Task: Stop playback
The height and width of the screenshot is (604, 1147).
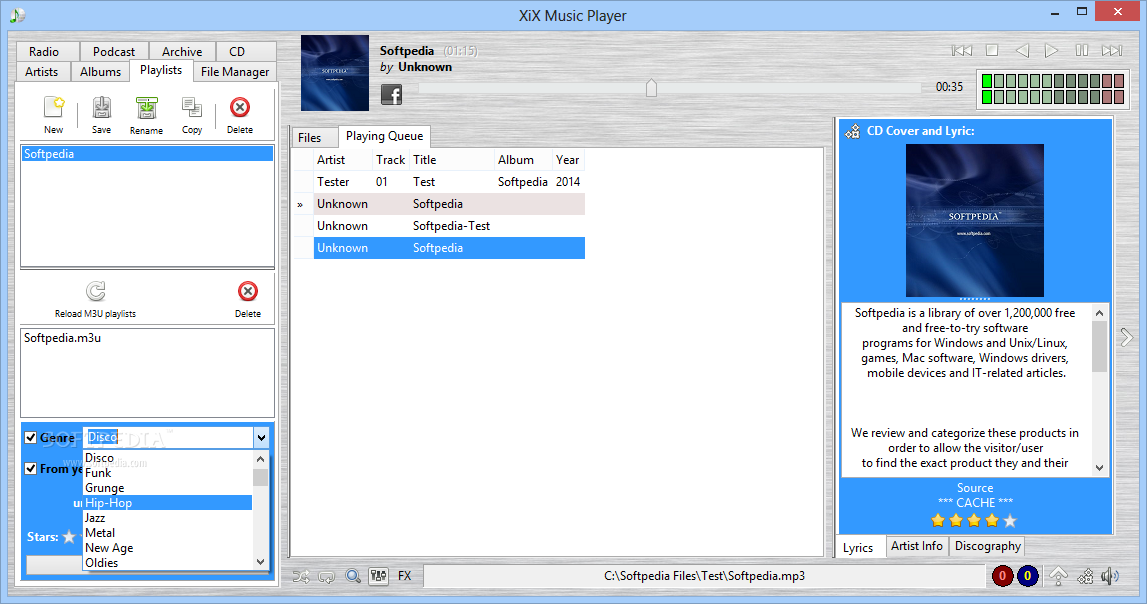Action: click(992, 50)
